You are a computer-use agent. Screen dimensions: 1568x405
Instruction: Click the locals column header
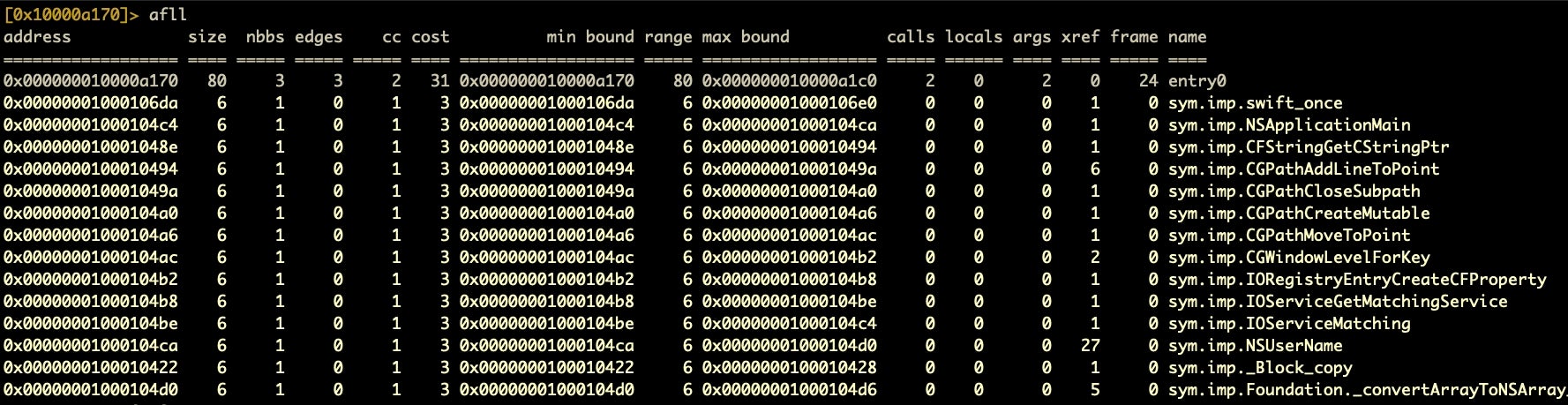click(973, 37)
